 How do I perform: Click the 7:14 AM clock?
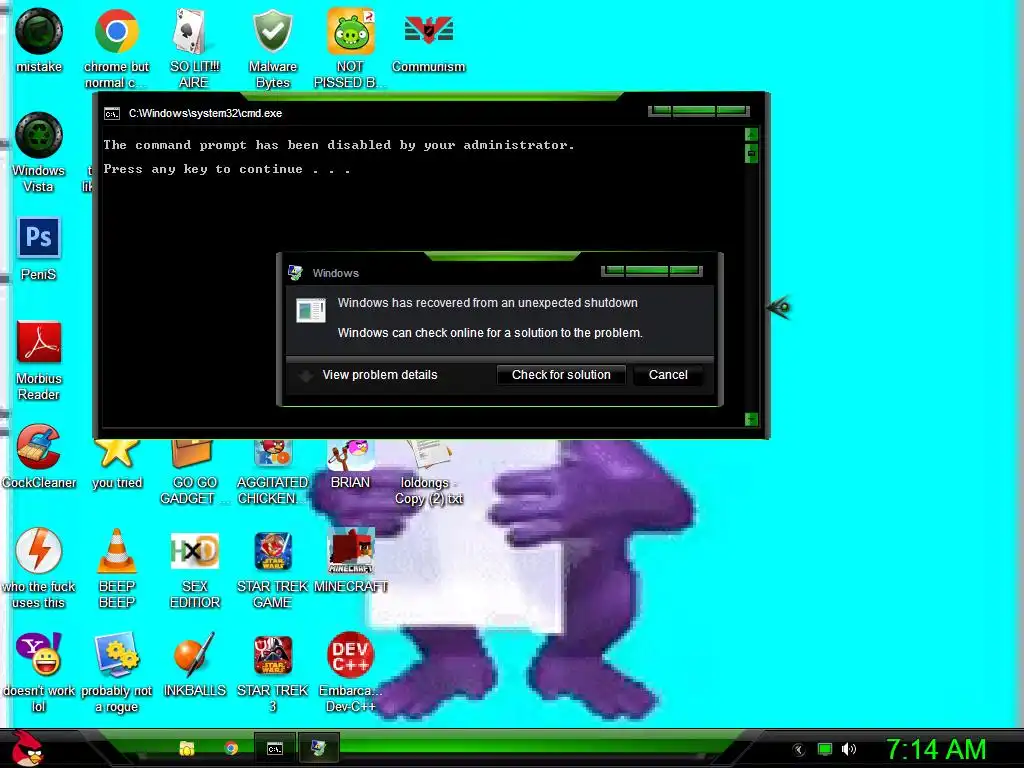(935, 749)
